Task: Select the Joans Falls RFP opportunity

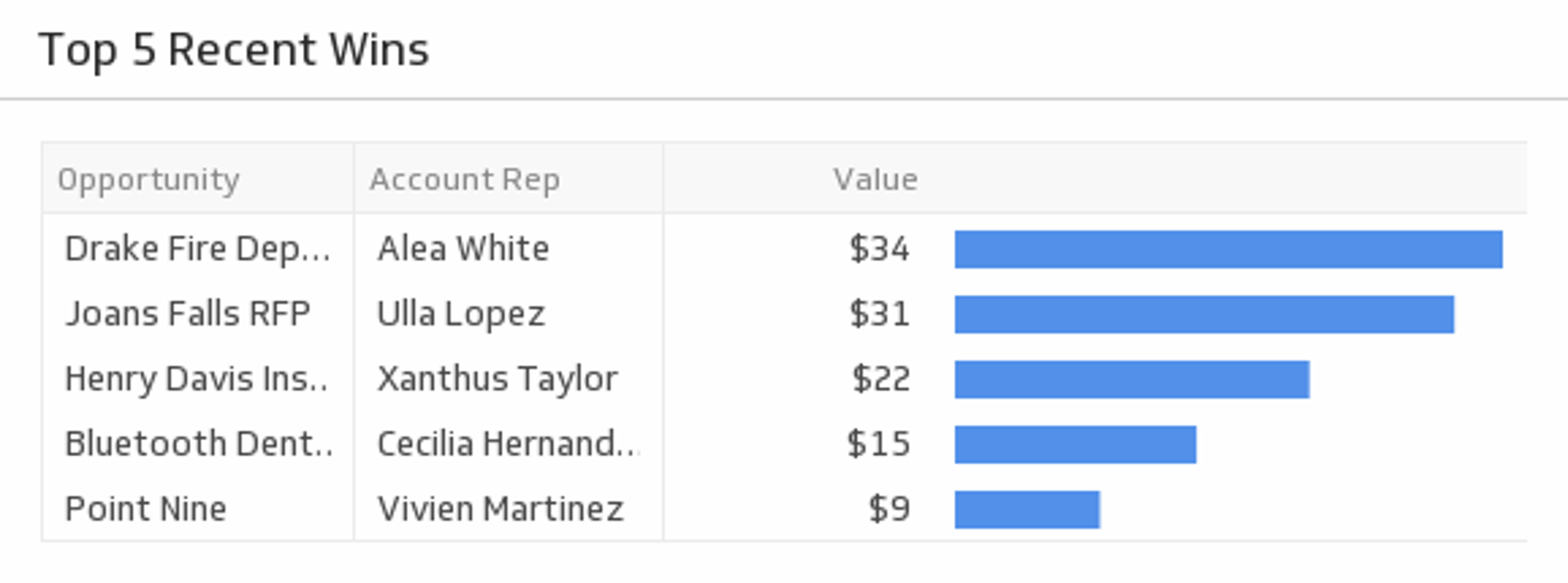Action: point(188,314)
